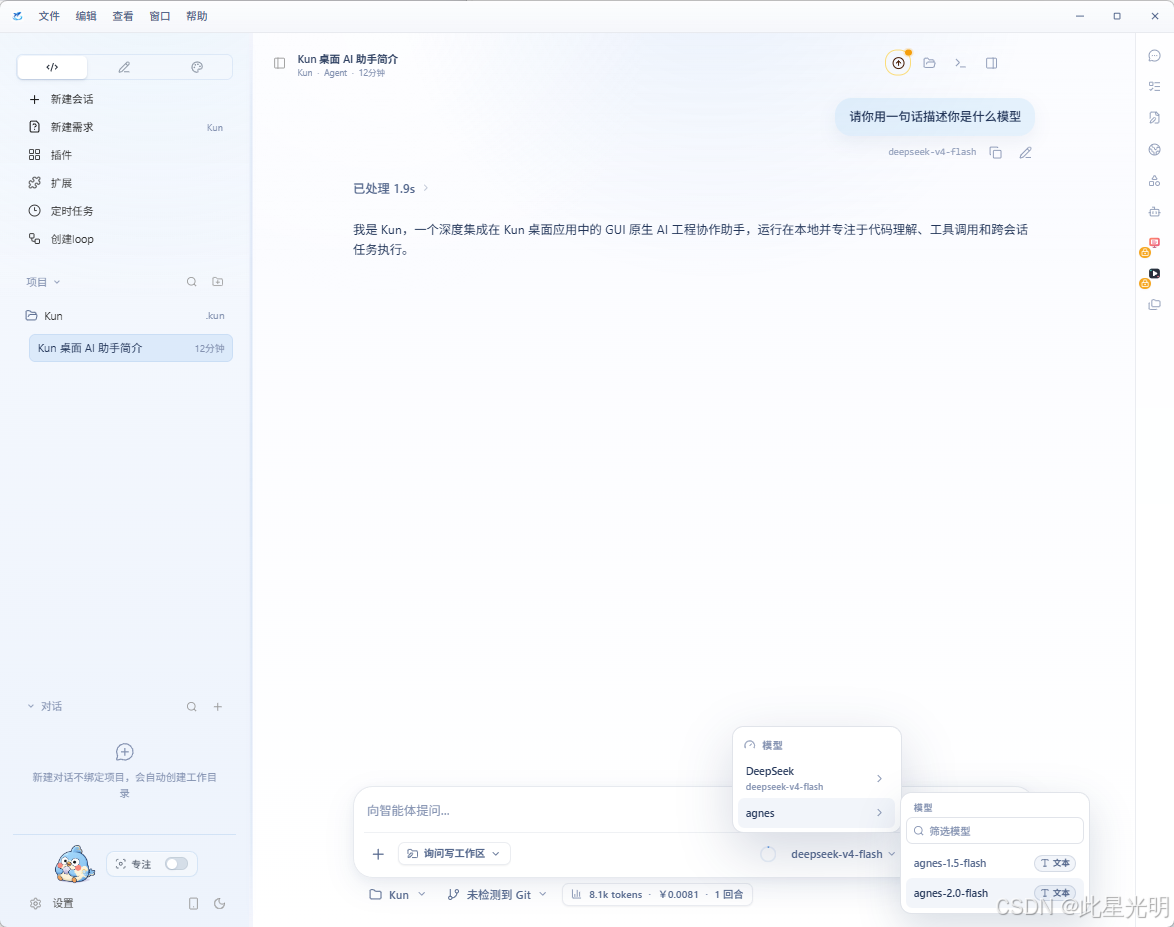Screen dimensions: 1174x927
Task: Select the agnes-1.5-flash model
Action: [995, 863]
